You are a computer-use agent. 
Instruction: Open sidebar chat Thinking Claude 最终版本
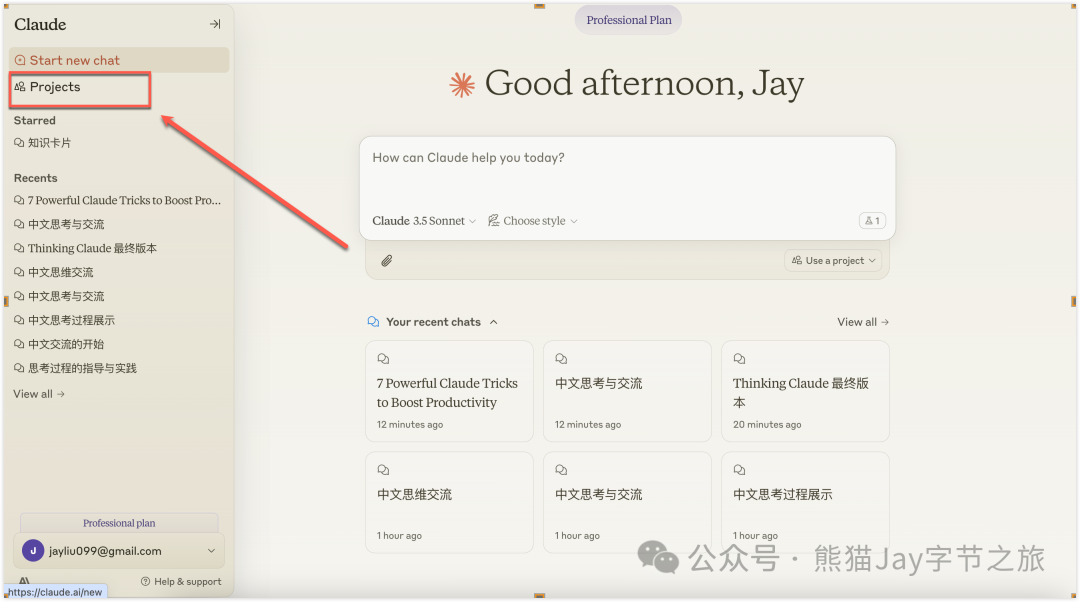tap(85, 248)
